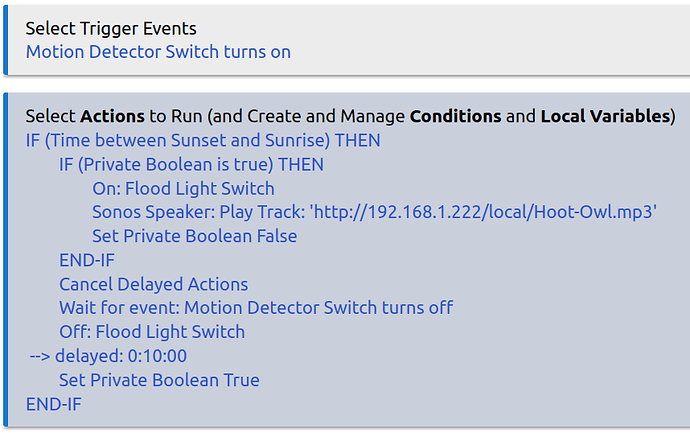Click the bold Local Variables text

[607, 116]
